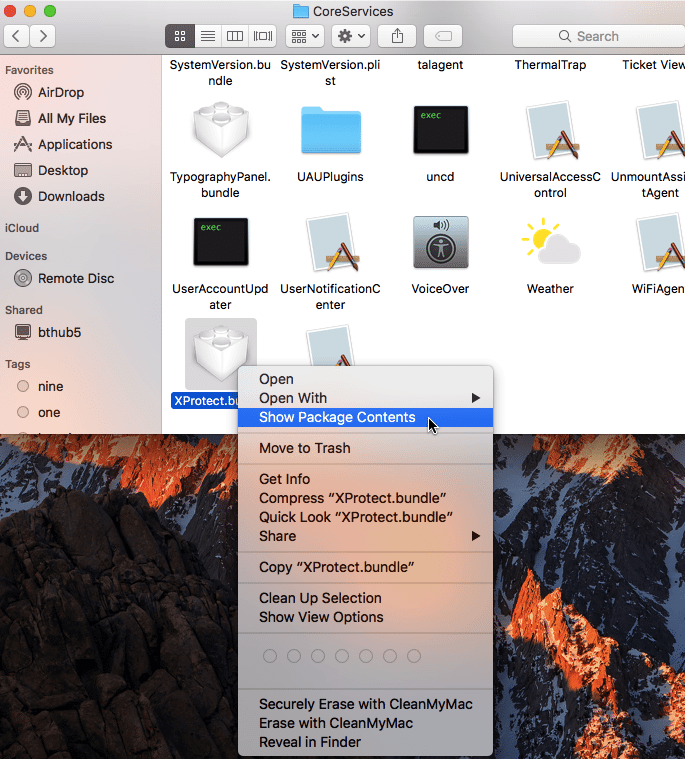The width and height of the screenshot is (685, 759).
Task: Select the UAUPlugins folder
Action: pyautogui.click(x=331, y=130)
